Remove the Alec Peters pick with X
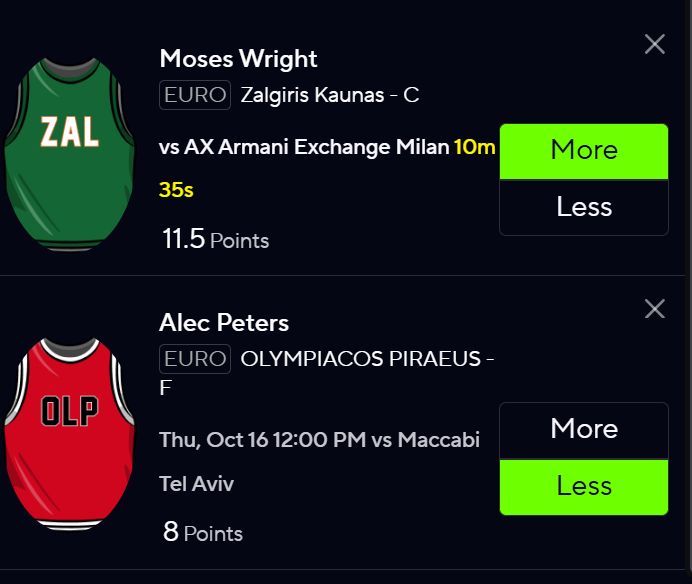Image resolution: width=692 pixels, height=584 pixels. (x=654, y=308)
